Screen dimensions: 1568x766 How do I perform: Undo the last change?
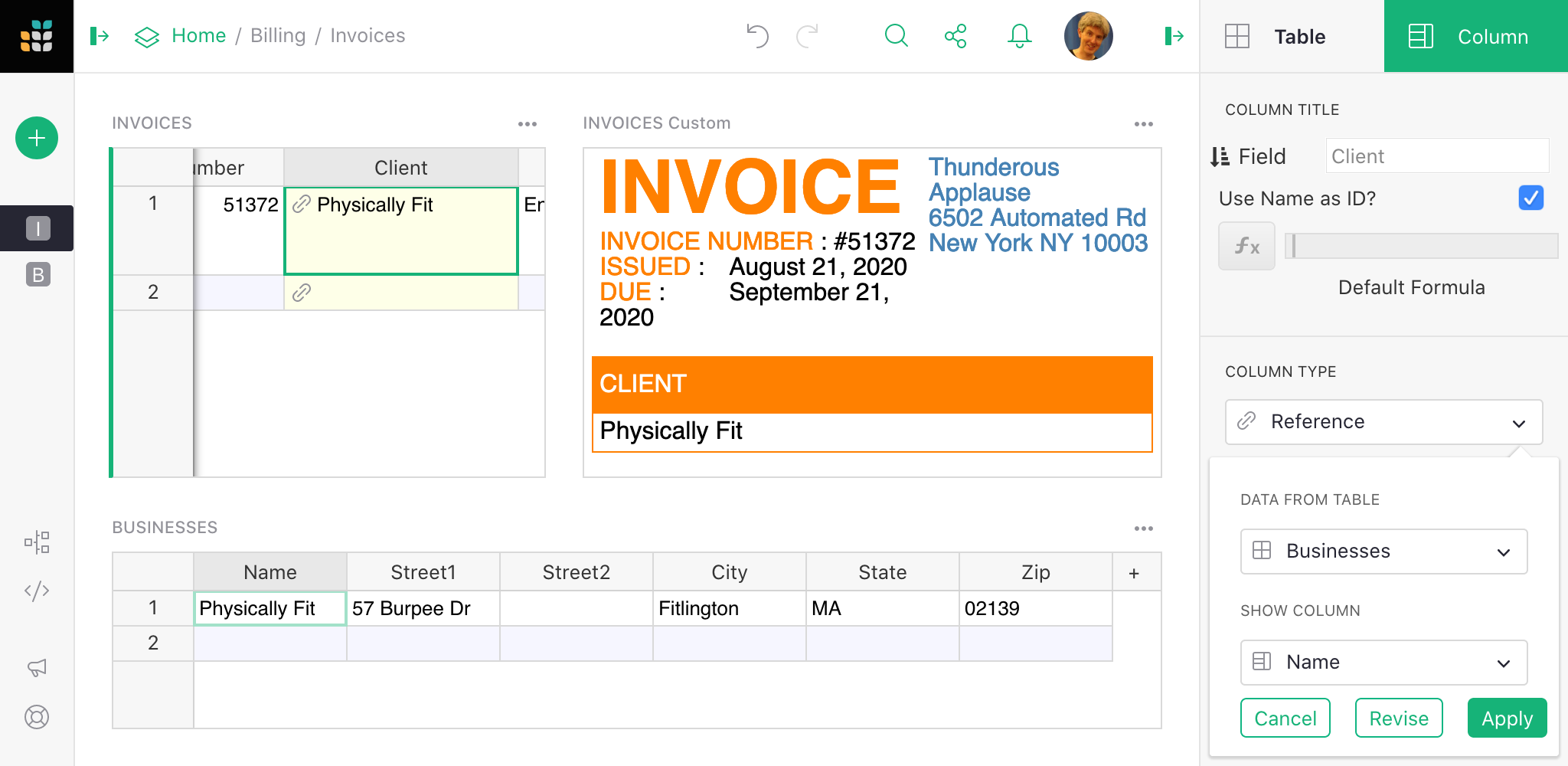pyautogui.click(x=757, y=35)
